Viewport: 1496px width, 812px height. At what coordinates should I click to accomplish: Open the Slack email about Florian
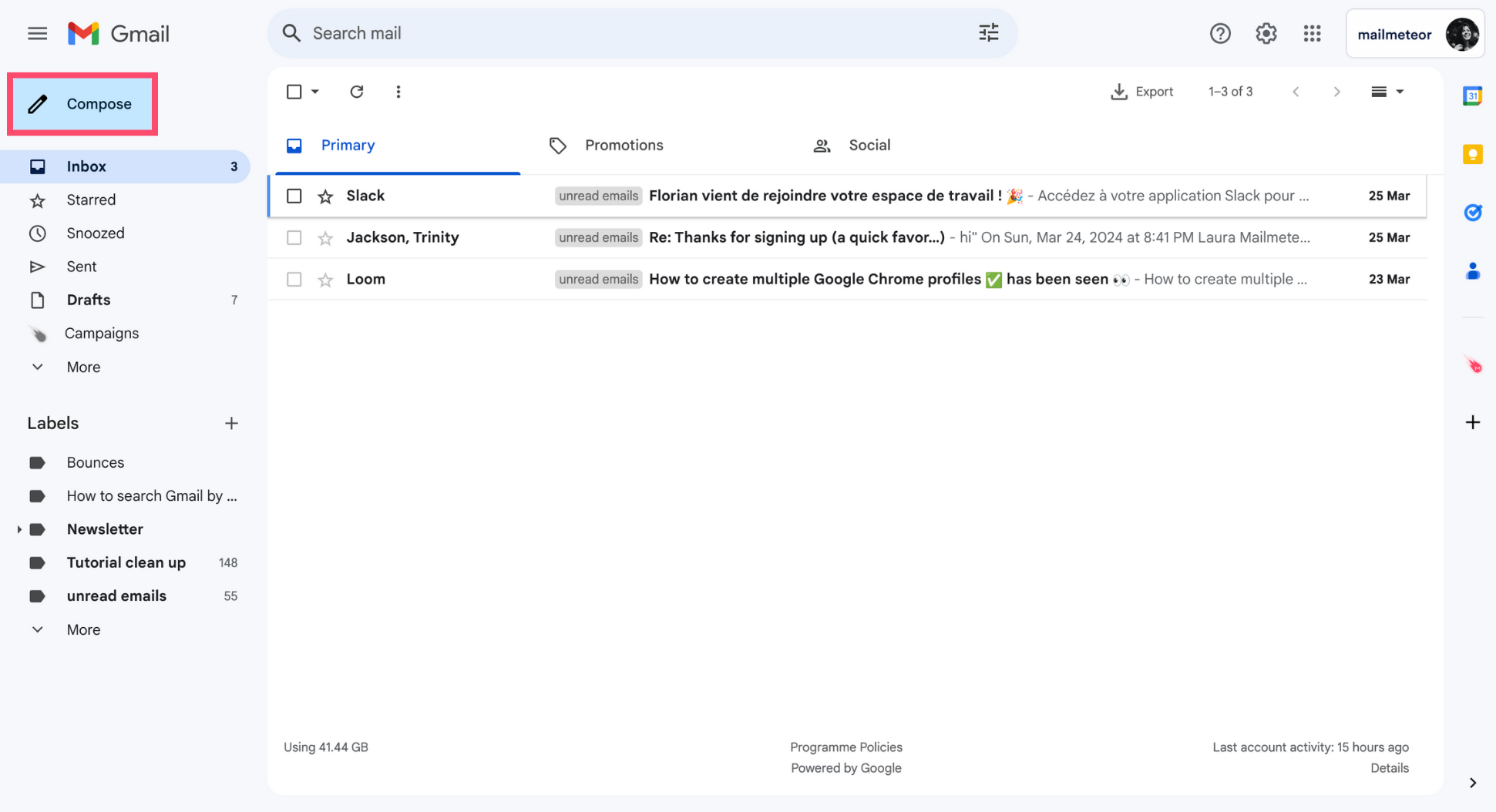click(847, 196)
